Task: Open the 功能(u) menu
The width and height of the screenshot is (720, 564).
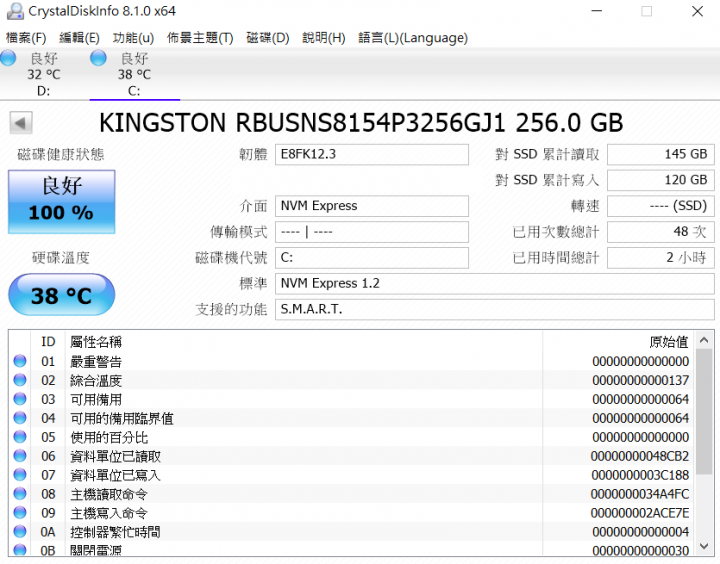Action: [x=133, y=38]
